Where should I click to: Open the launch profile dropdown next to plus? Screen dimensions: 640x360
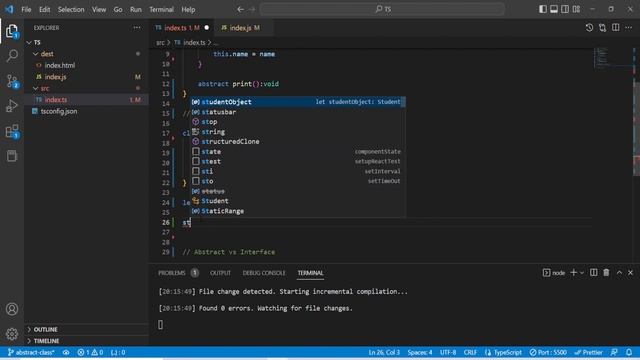click(582, 273)
